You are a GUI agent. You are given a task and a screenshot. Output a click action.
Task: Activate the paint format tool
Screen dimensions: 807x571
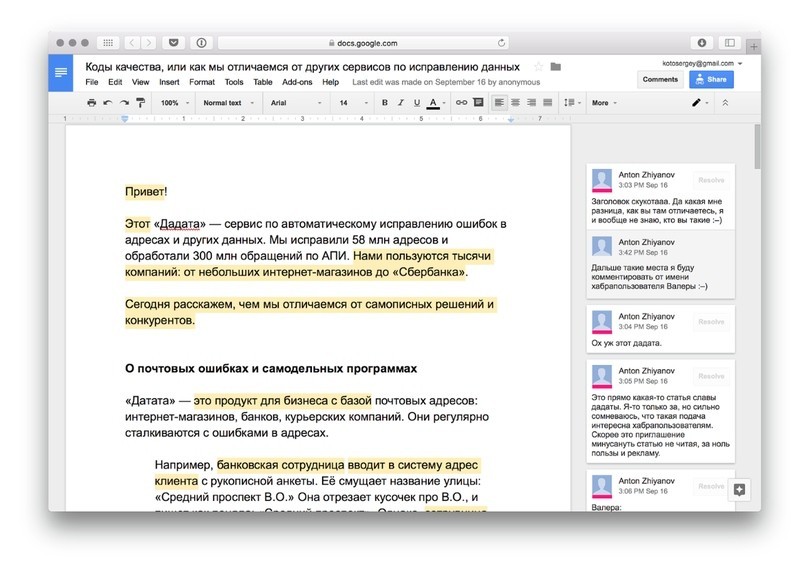pos(141,102)
